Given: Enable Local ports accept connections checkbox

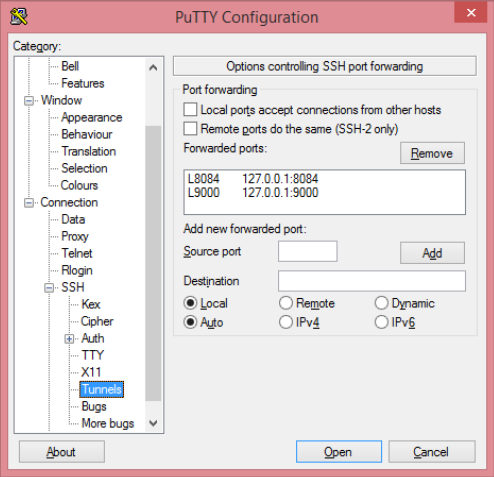Looking at the screenshot, I should tap(190, 110).
